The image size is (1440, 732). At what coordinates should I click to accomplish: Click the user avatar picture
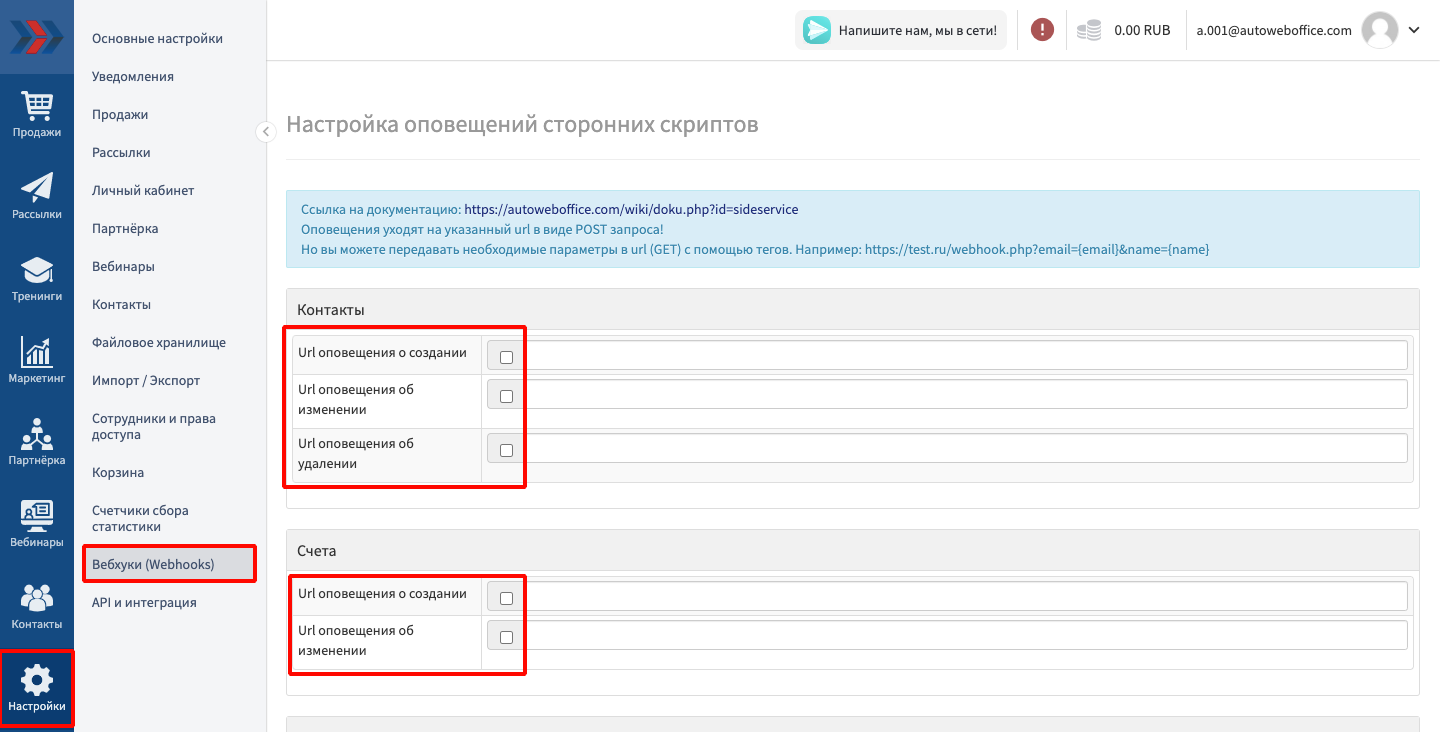click(1380, 30)
